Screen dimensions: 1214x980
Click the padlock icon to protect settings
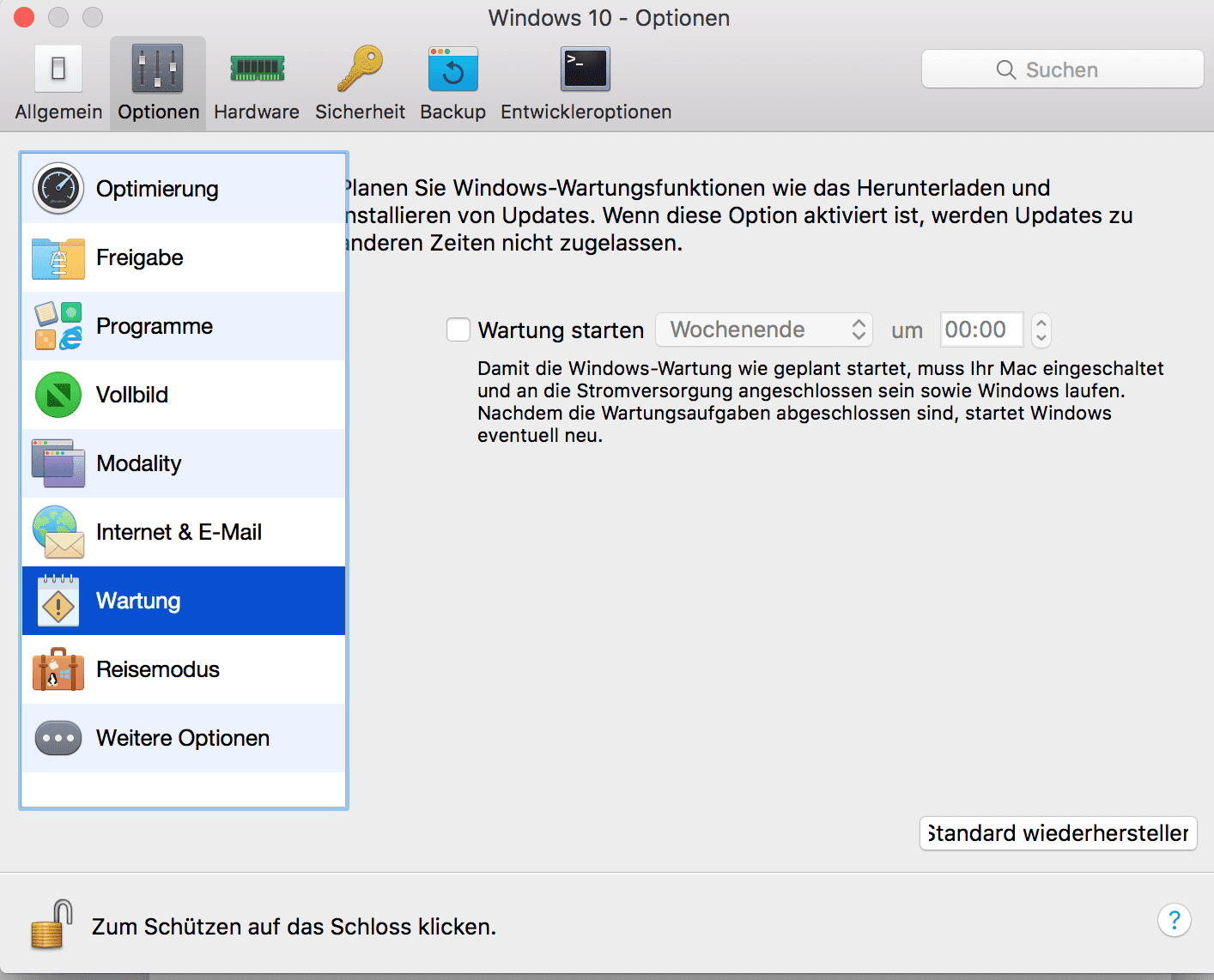(x=52, y=924)
